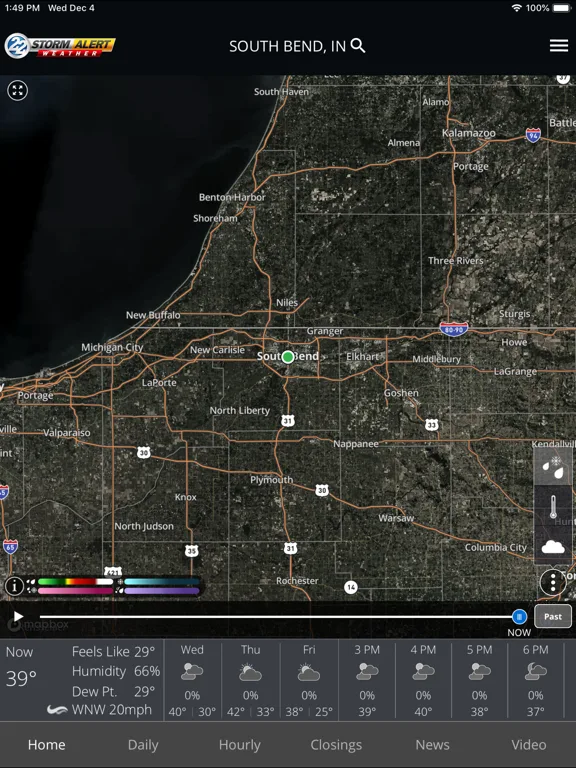Viewport: 576px width, 768px height.
Task: Select the 6 PM hourly forecast
Action: click(x=535, y=680)
